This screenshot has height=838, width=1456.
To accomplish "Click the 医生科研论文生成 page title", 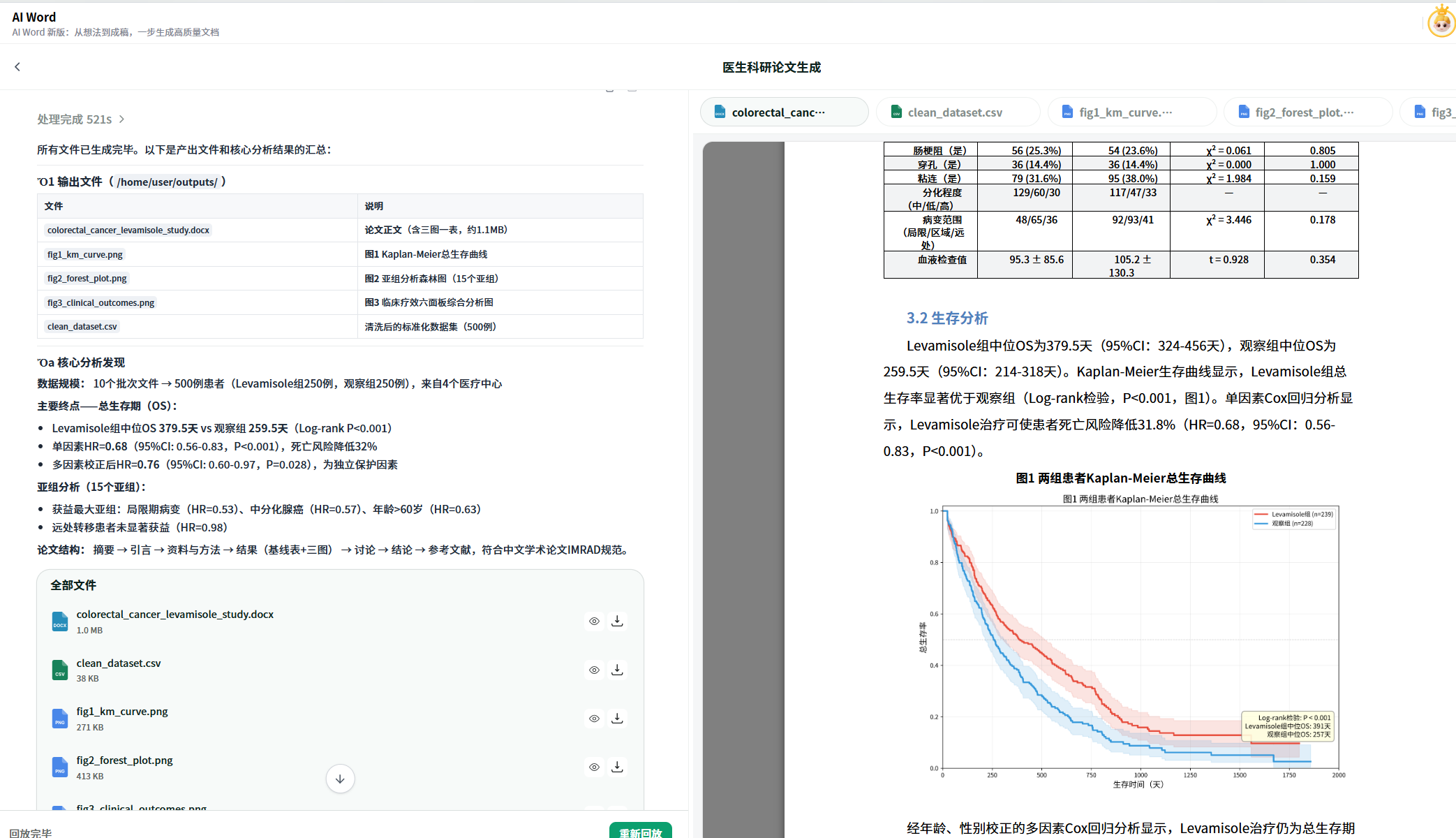I will [771, 67].
